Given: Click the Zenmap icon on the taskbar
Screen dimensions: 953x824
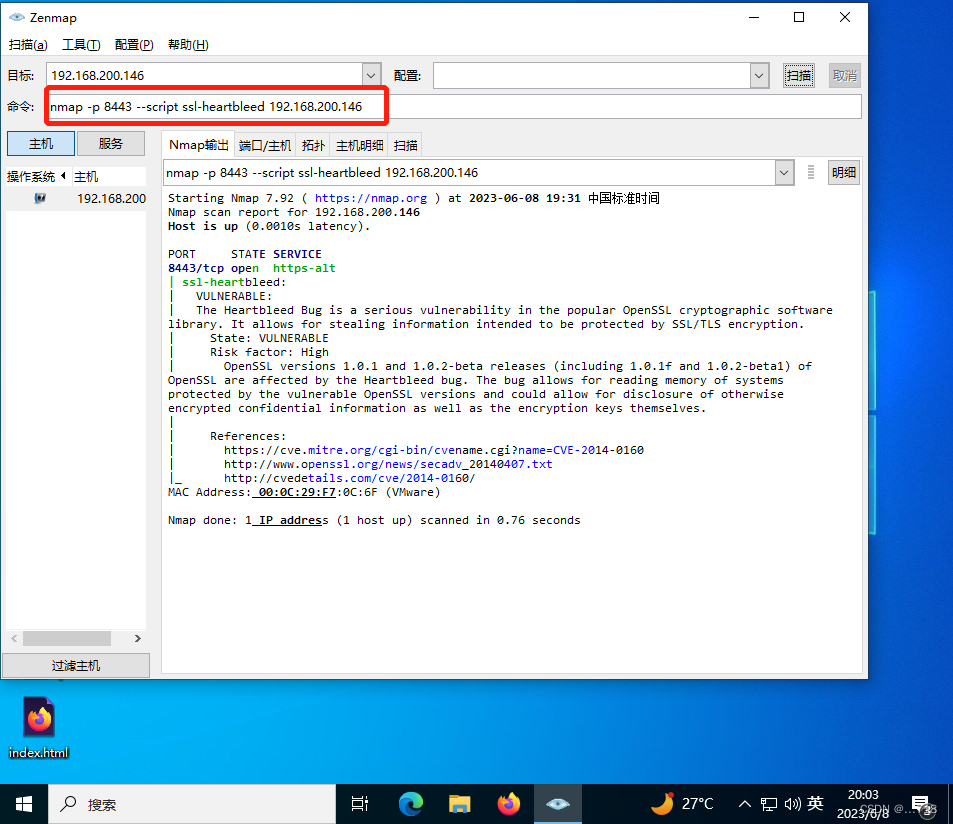Looking at the screenshot, I should coord(558,803).
